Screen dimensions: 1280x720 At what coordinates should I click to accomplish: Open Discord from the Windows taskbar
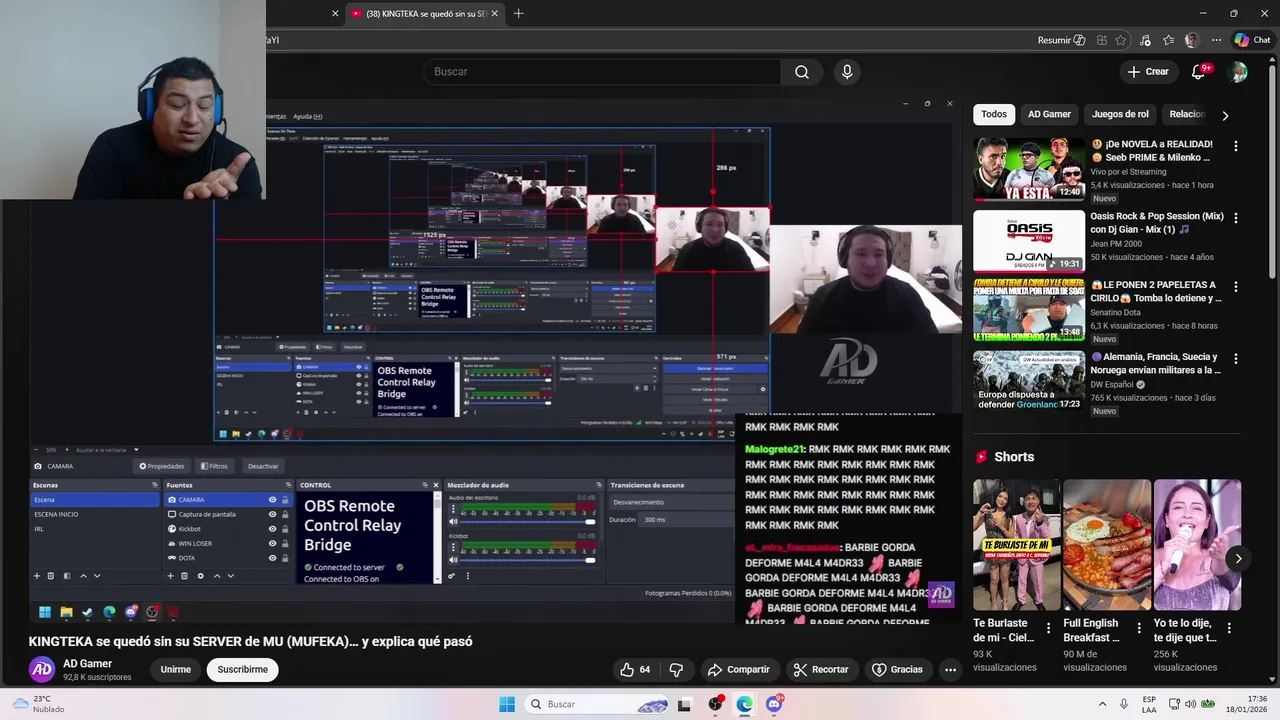pos(774,704)
